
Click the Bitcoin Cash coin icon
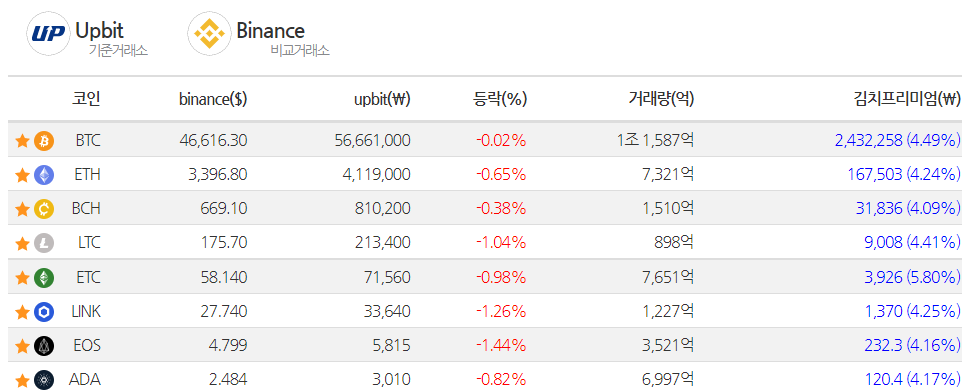(44, 209)
